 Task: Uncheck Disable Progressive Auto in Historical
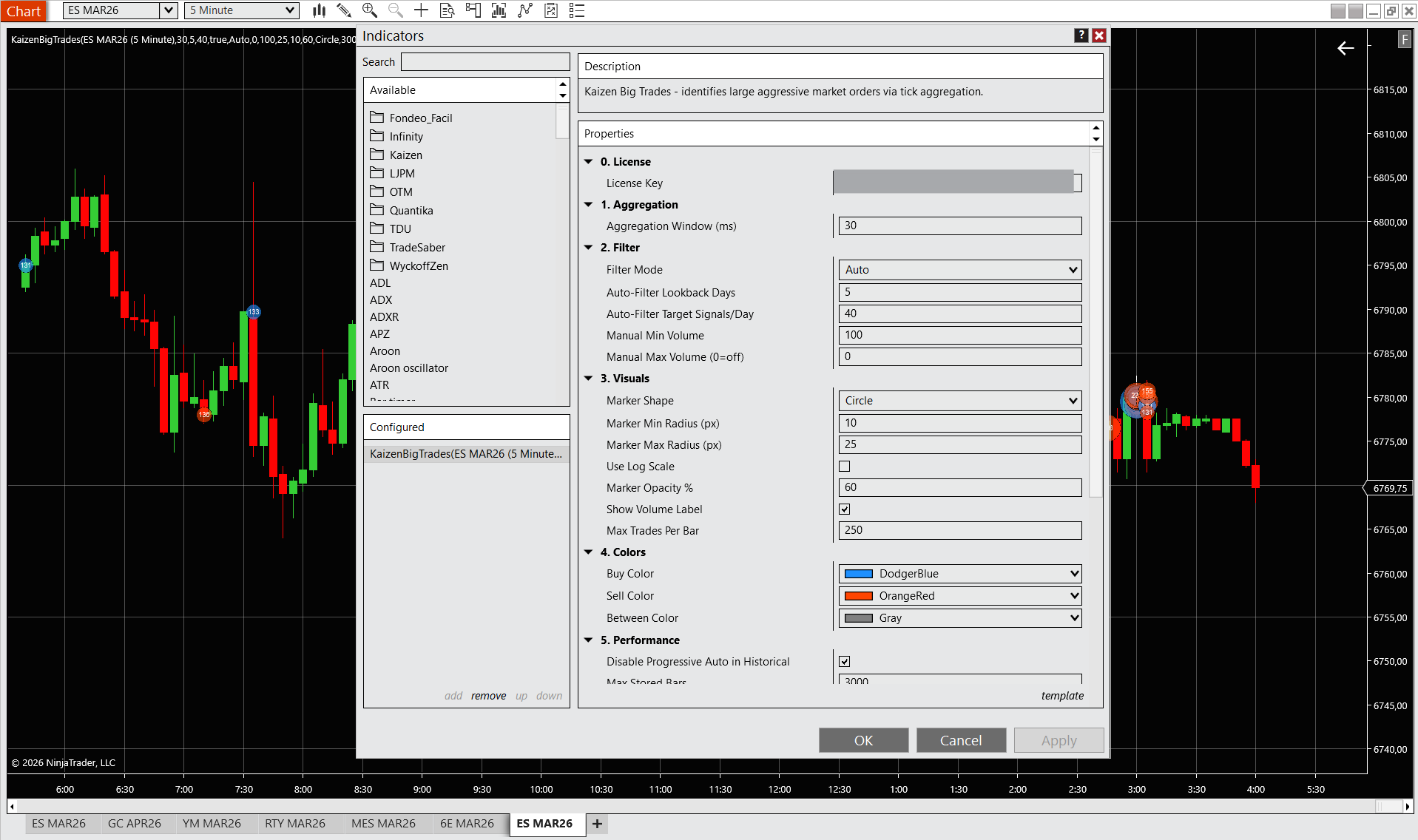pyautogui.click(x=845, y=662)
